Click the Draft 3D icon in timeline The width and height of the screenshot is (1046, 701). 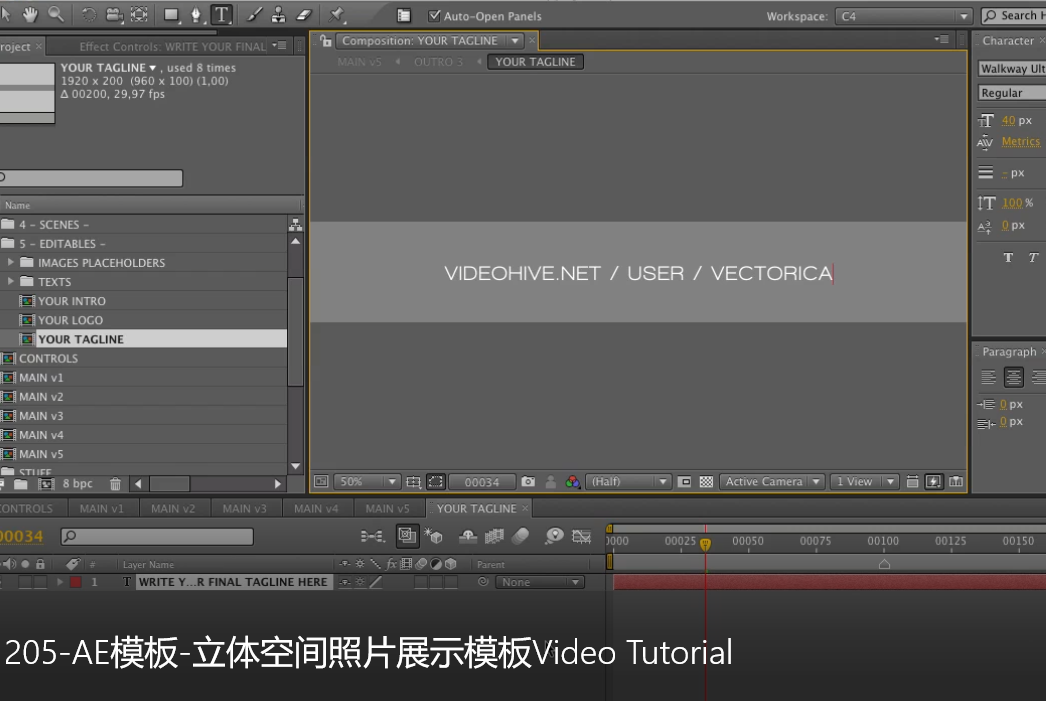434,536
